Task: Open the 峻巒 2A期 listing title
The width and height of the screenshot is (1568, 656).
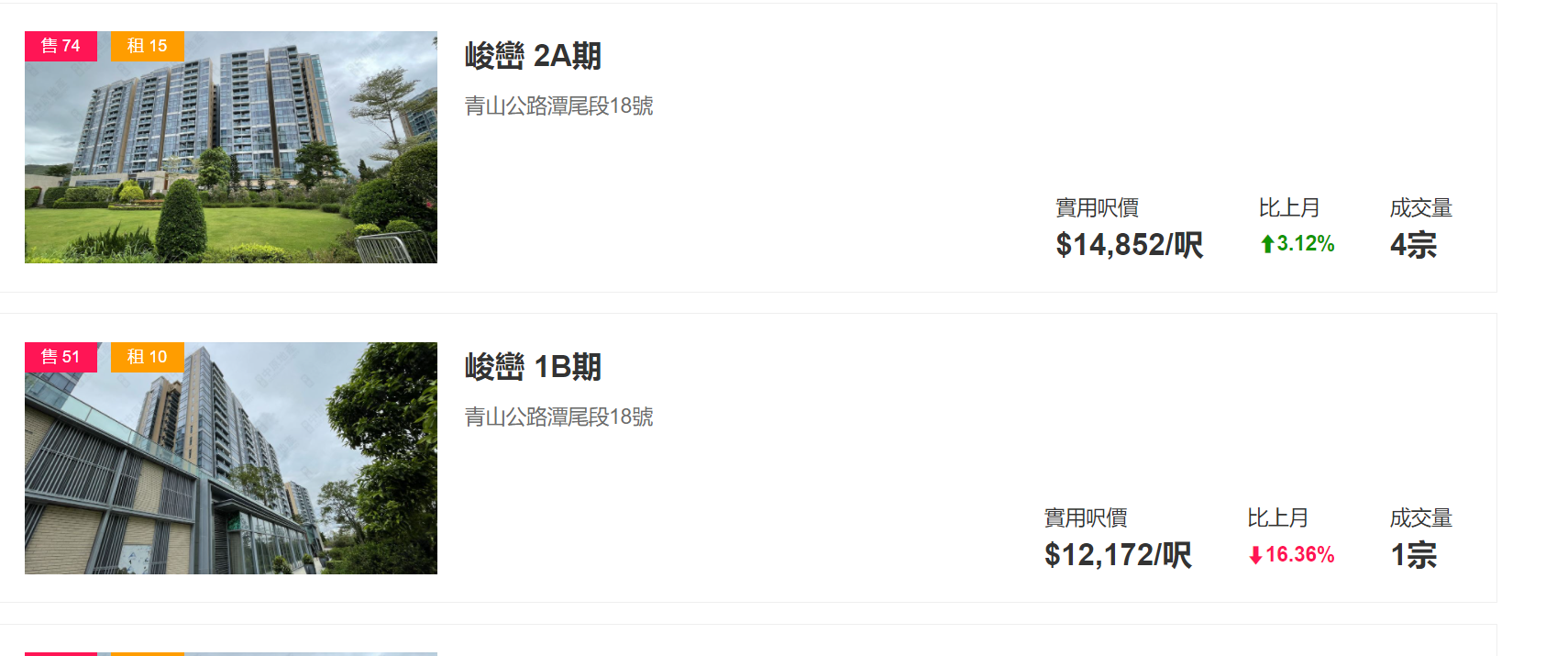Action: (533, 56)
